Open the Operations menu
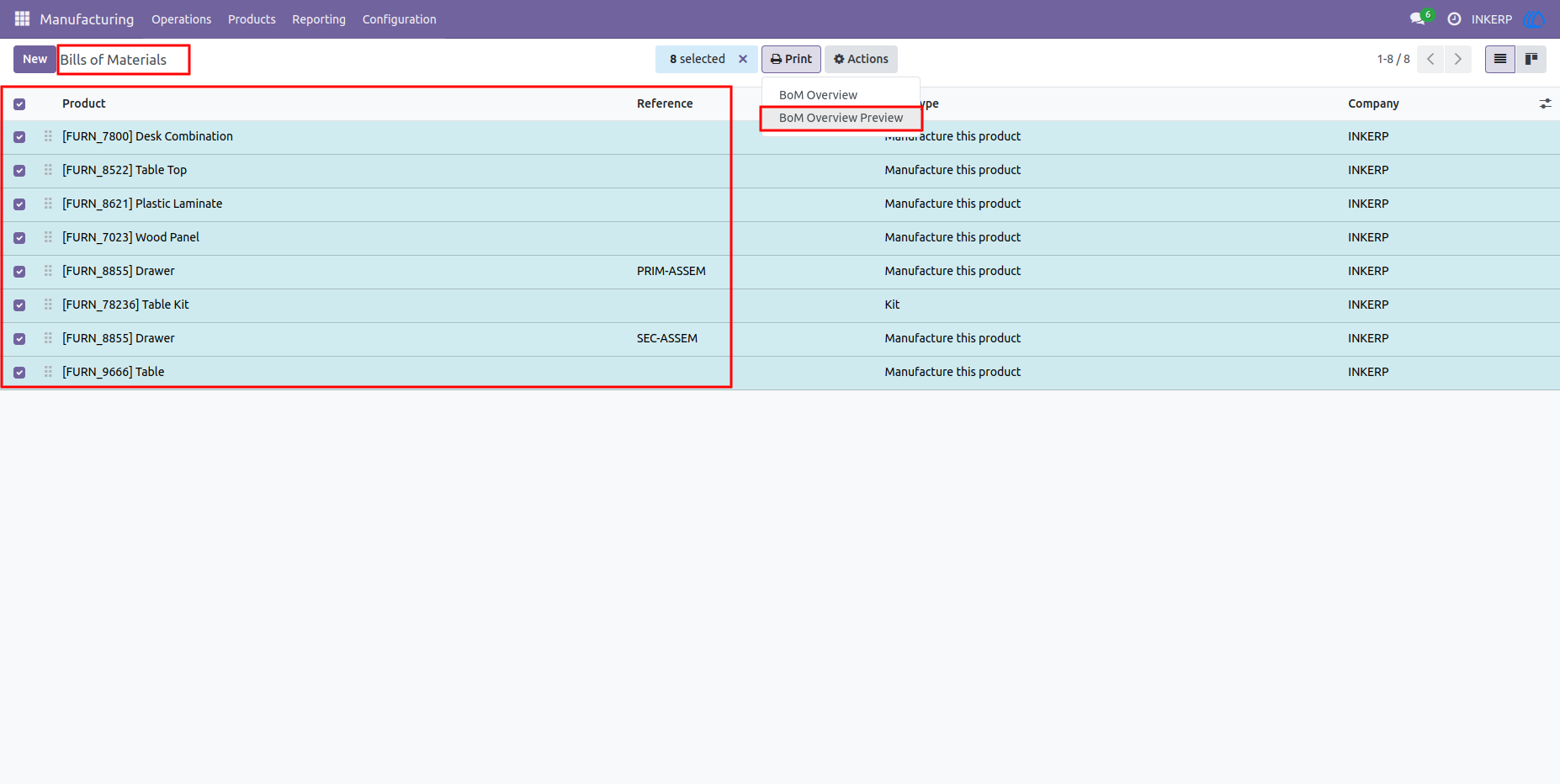1560x784 pixels. pos(181,19)
